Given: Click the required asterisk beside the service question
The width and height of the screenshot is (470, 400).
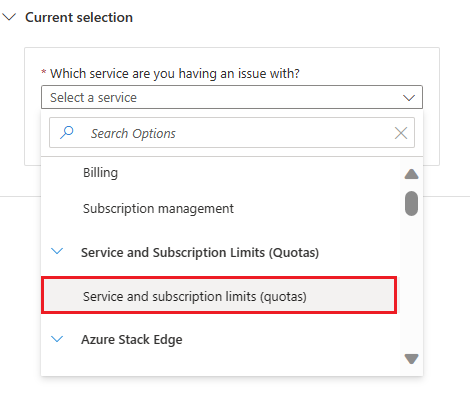Looking at the screenshot, I should [x=44, y=71].
